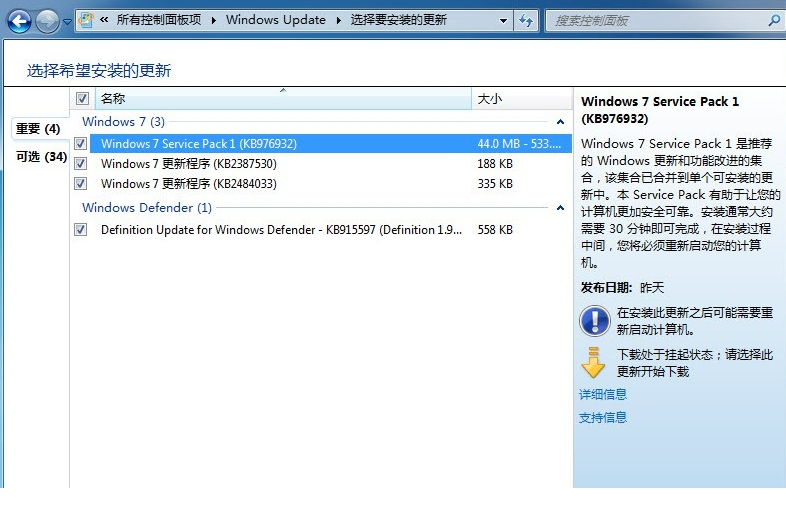Click the Forward arrow navigation button
Image resolution: width=786 pixels, height=507 pixels.
(x=48, y=22)
